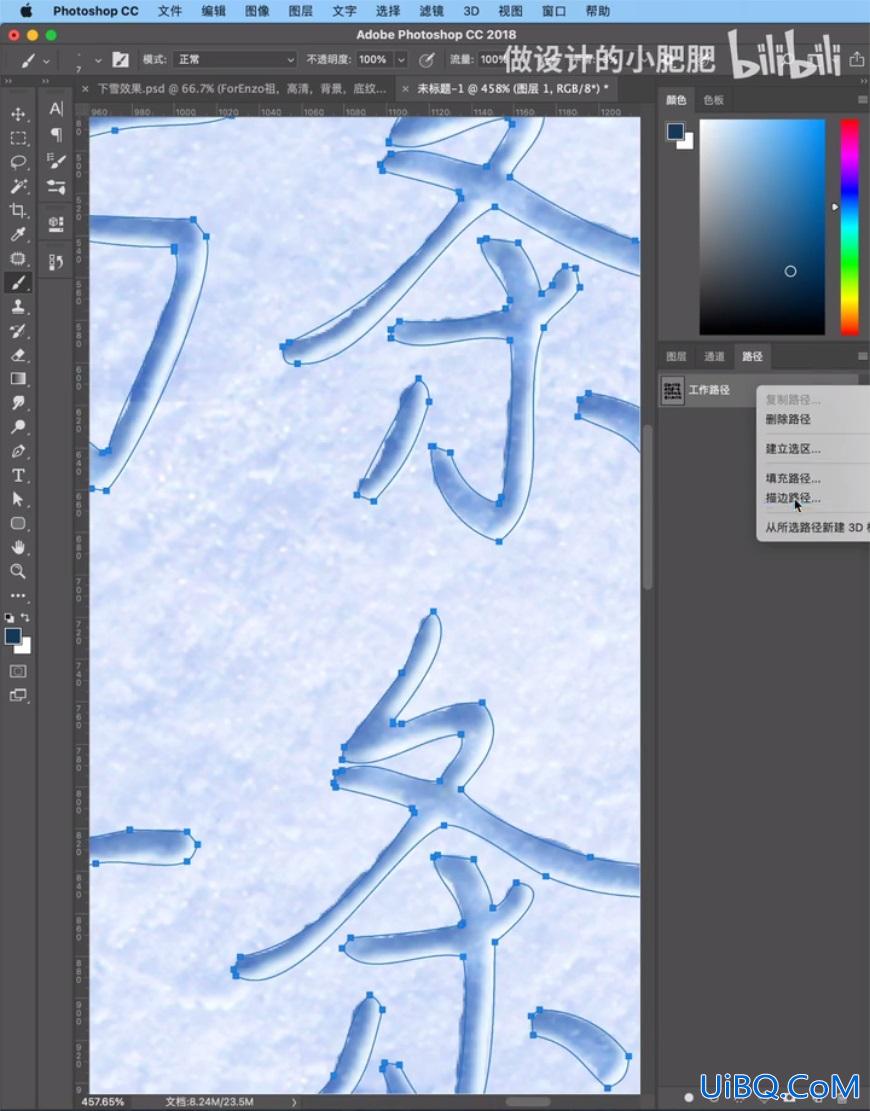Select the Clone Stamp tool
The image size is (870, 1111).
18,307
